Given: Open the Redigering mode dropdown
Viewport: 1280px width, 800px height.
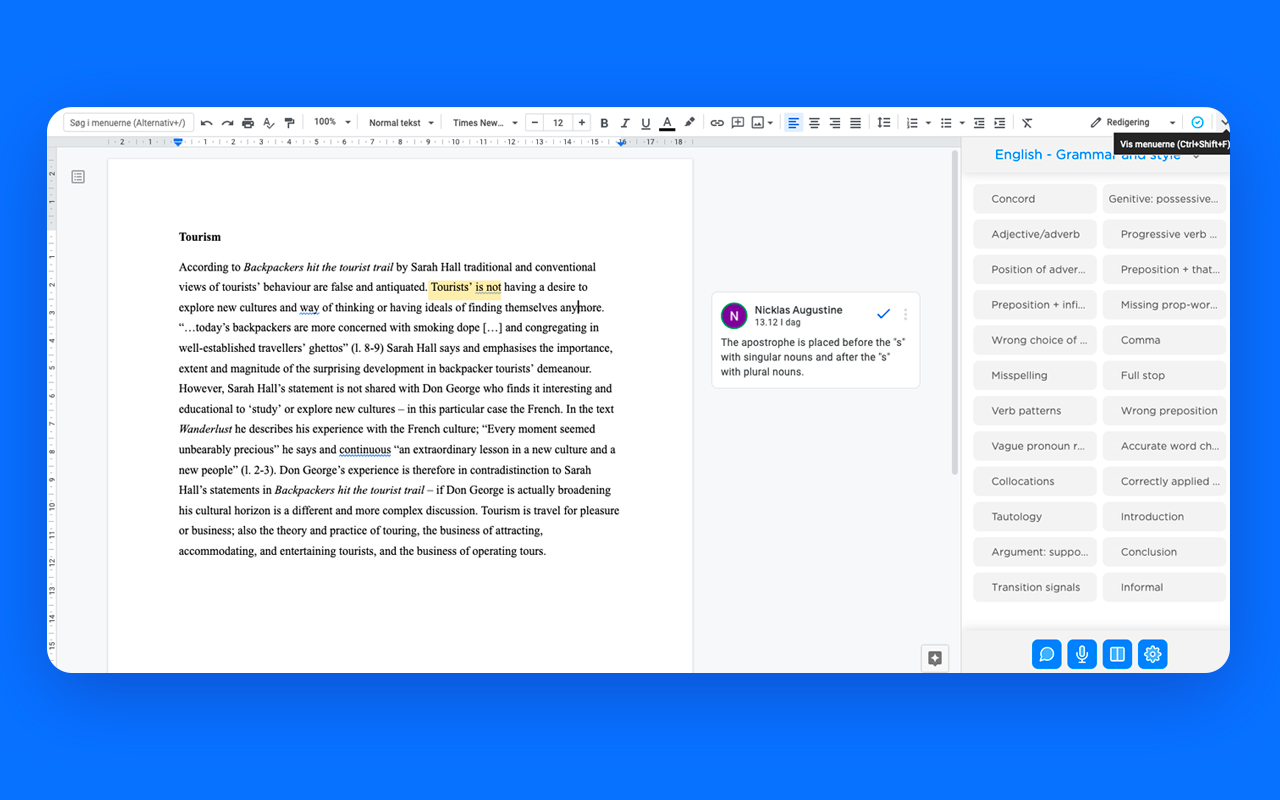Looking at the screenshot, I should 1133,123.
